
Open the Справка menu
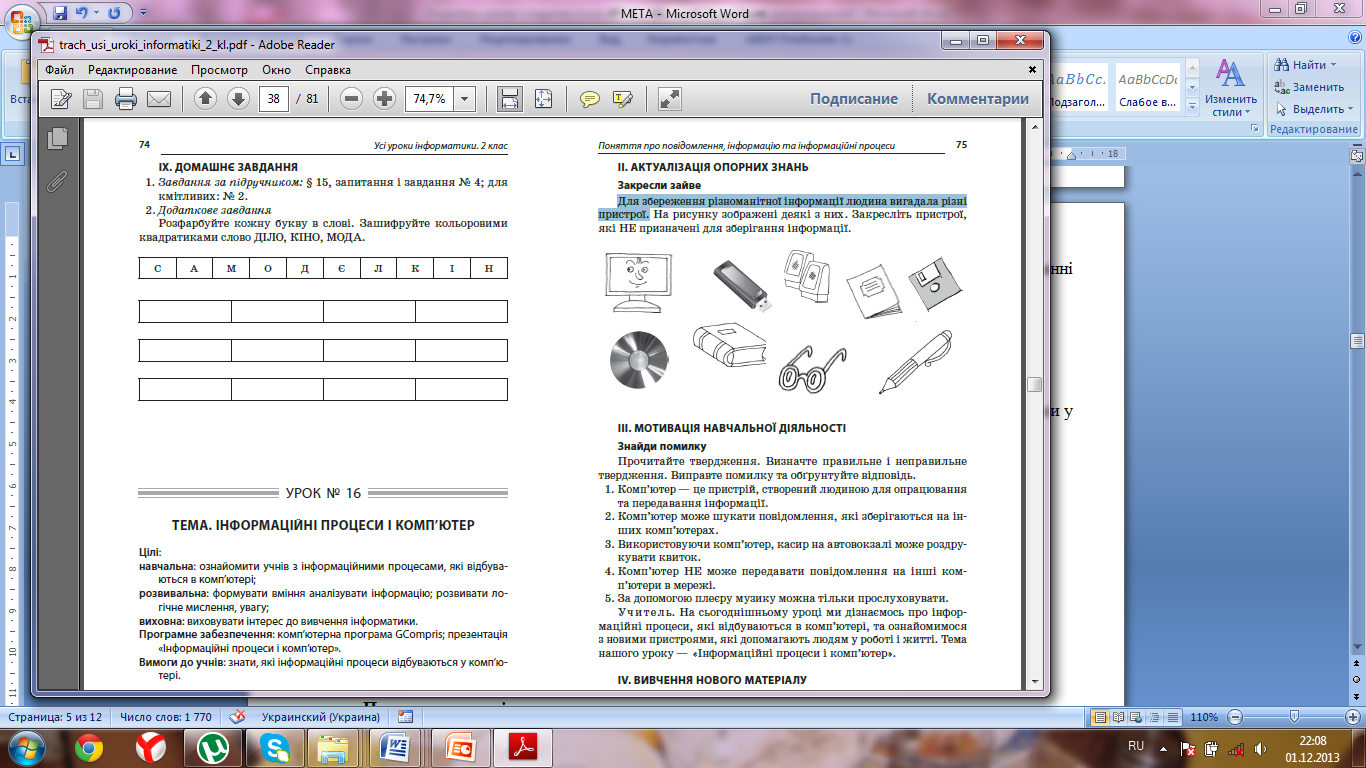[328, 70]
